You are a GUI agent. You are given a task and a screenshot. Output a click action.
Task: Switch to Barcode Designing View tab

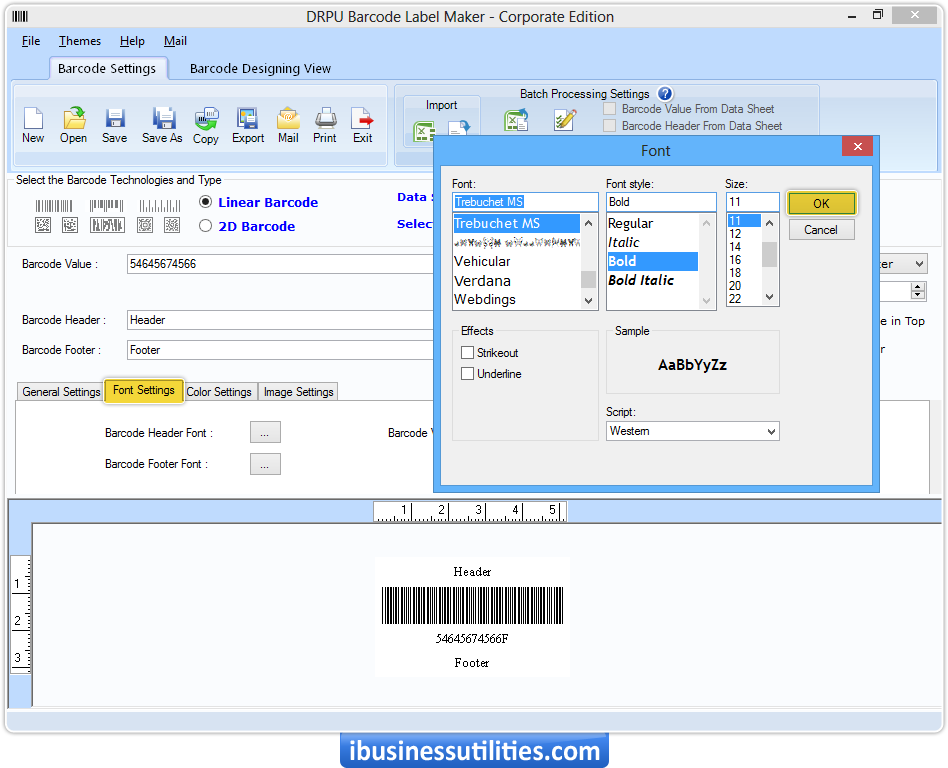(x=260, y=68)
